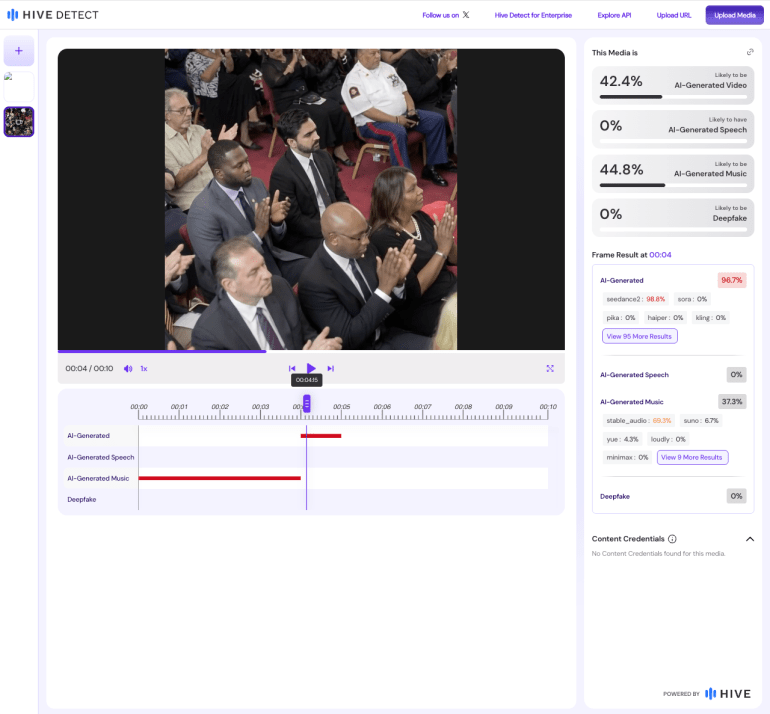This screenshot has height=714, width=770.
Task: Click the minimax 0% tag
Action: point(627,457)
